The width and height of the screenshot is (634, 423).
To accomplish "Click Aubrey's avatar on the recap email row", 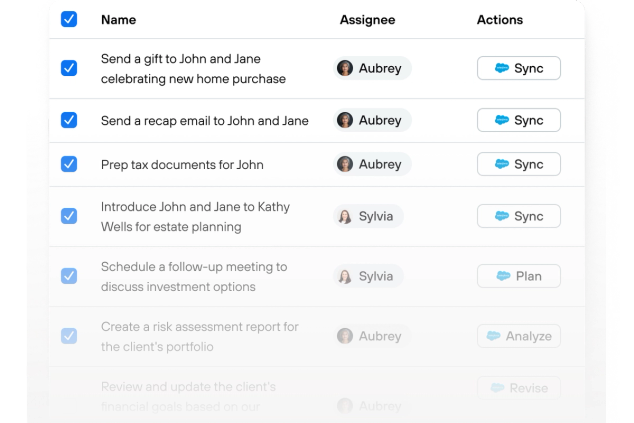I will [x=345, y=120].
